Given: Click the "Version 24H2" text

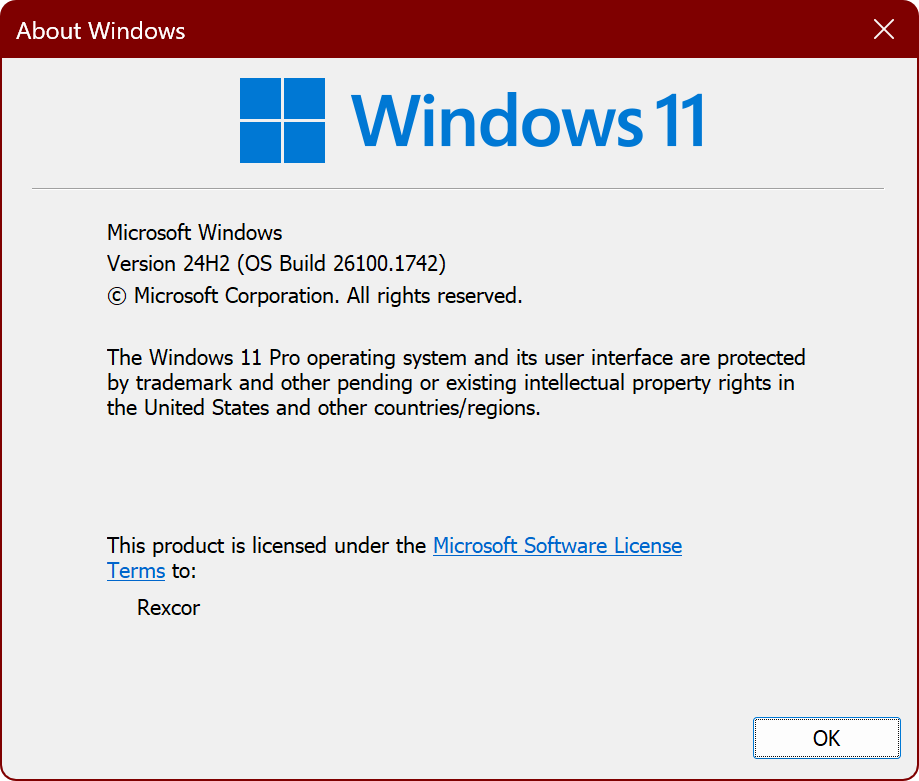Looking at the screenshot, I should click(160, 264).
